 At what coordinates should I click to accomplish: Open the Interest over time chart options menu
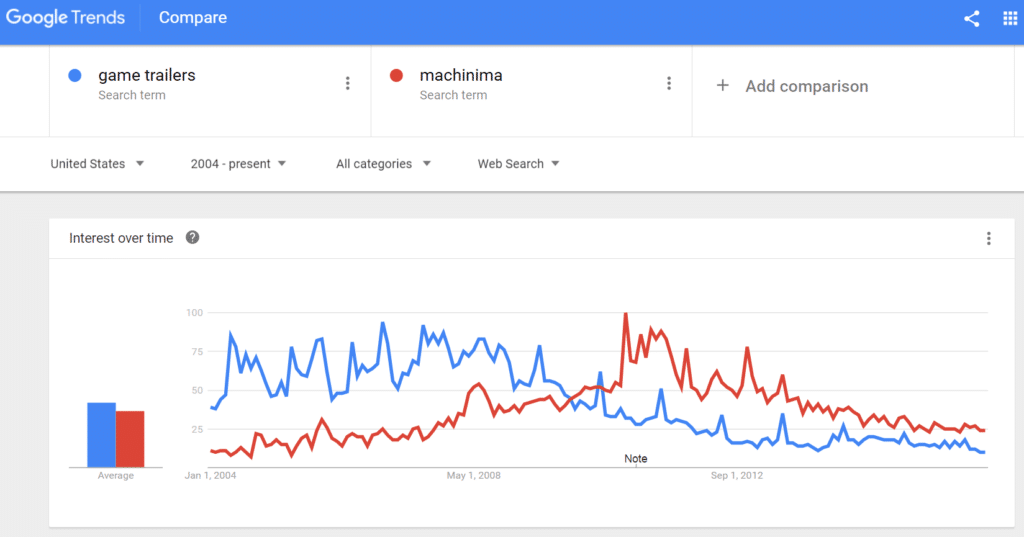[x=989, y=238]
